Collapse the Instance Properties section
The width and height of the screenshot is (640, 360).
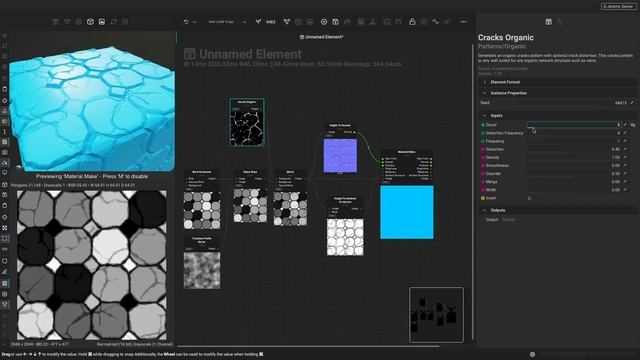(556, 93)
